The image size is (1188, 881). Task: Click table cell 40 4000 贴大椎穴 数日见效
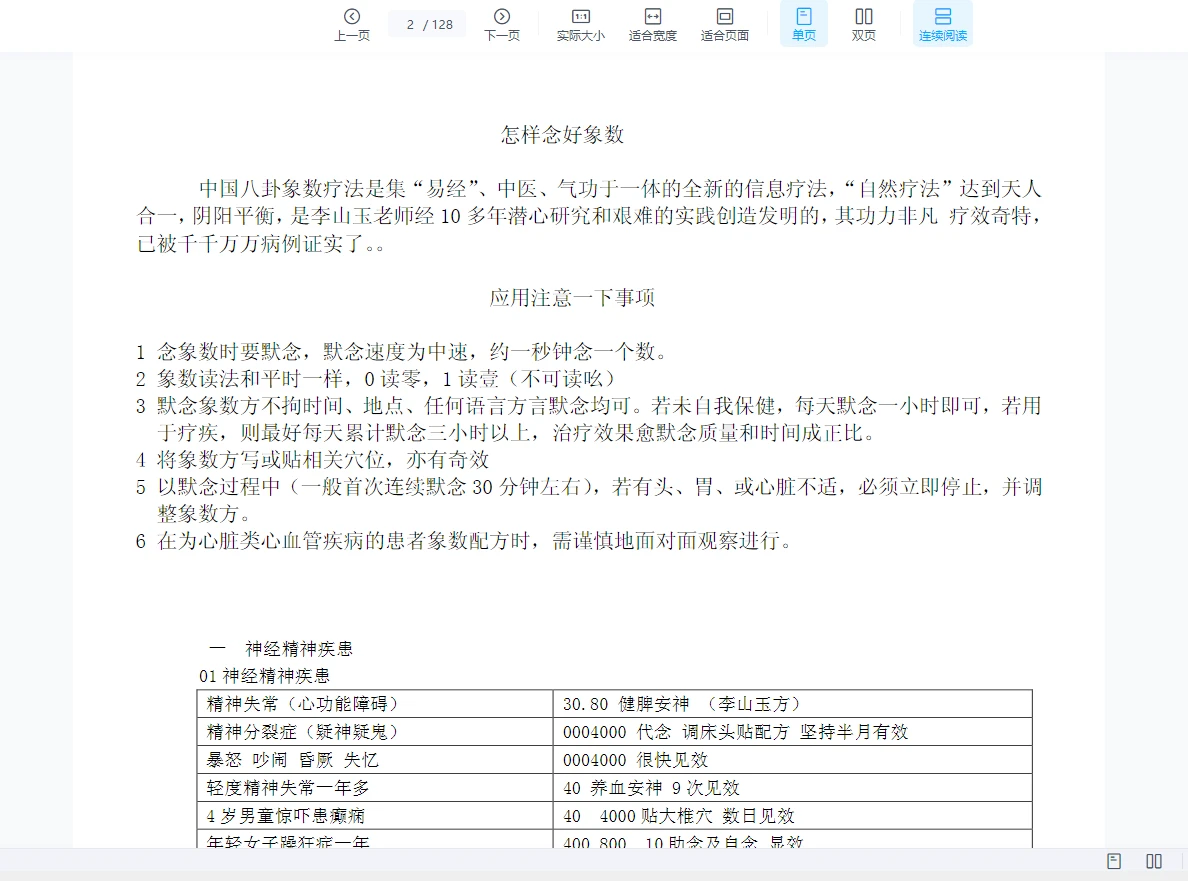793,816
